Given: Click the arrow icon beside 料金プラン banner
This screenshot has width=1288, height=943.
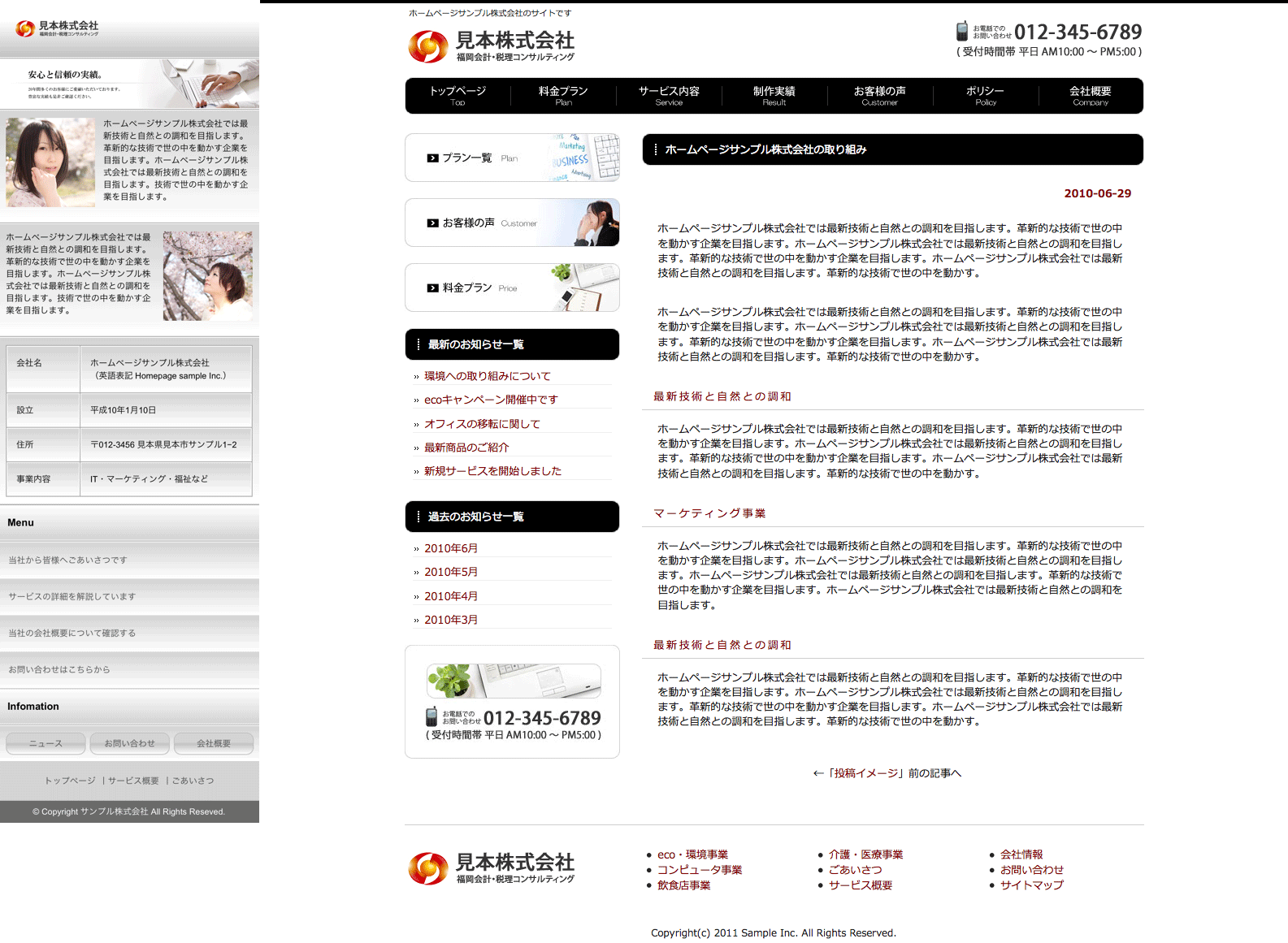Looking at the screenshot, I should [432, 288].
